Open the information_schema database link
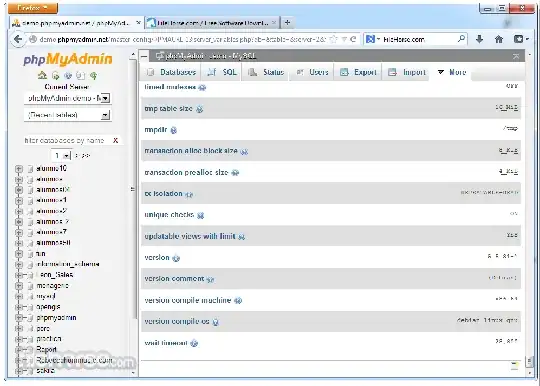Viewport: 540px width, 386px height. 68,264
